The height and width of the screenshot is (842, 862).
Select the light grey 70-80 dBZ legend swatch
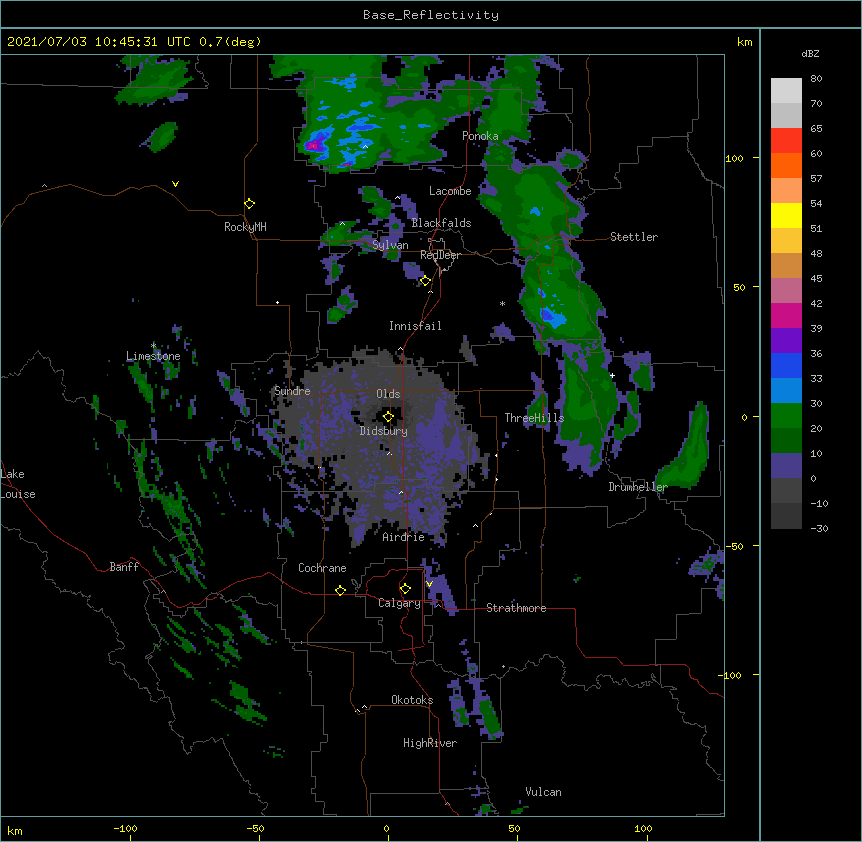click(x=786, y=91)
